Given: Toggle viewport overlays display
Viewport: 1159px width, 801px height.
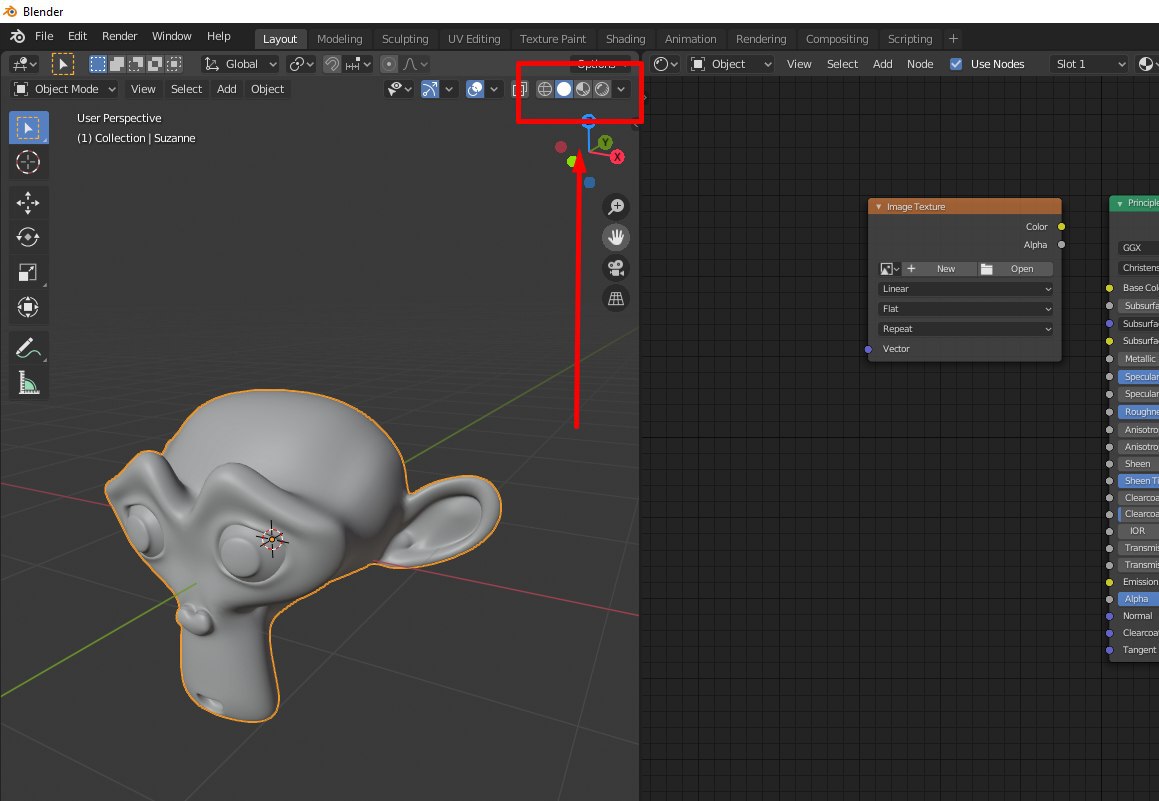Looking at the screenshot, I should [475, 89].
